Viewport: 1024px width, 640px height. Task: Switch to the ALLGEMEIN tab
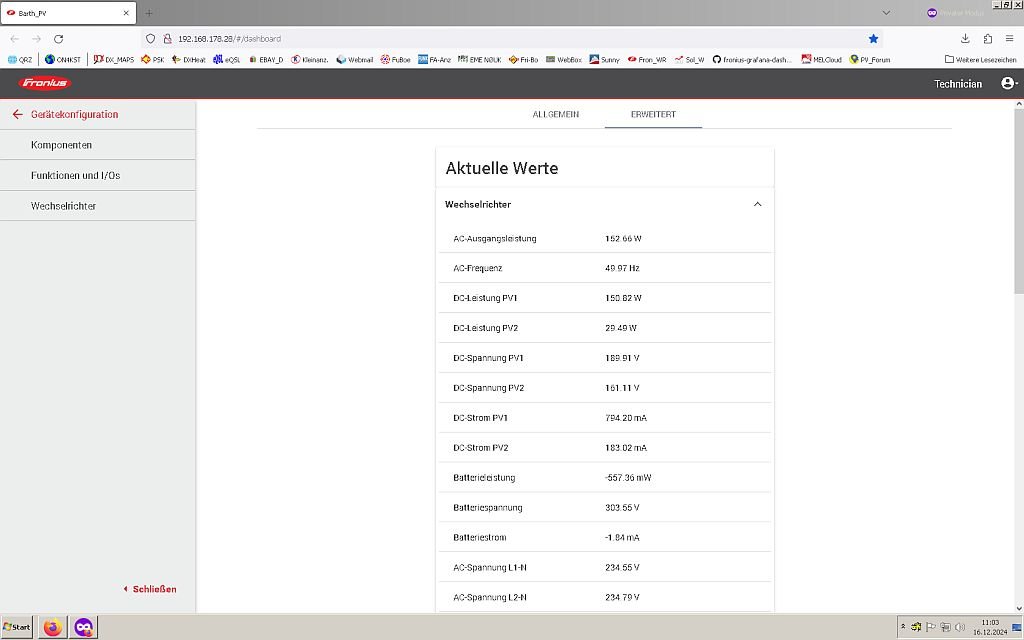point(555,115)
